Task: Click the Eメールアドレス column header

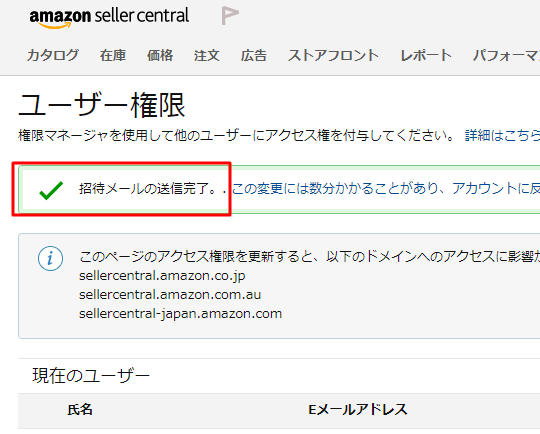Action: tap(357, 410)
